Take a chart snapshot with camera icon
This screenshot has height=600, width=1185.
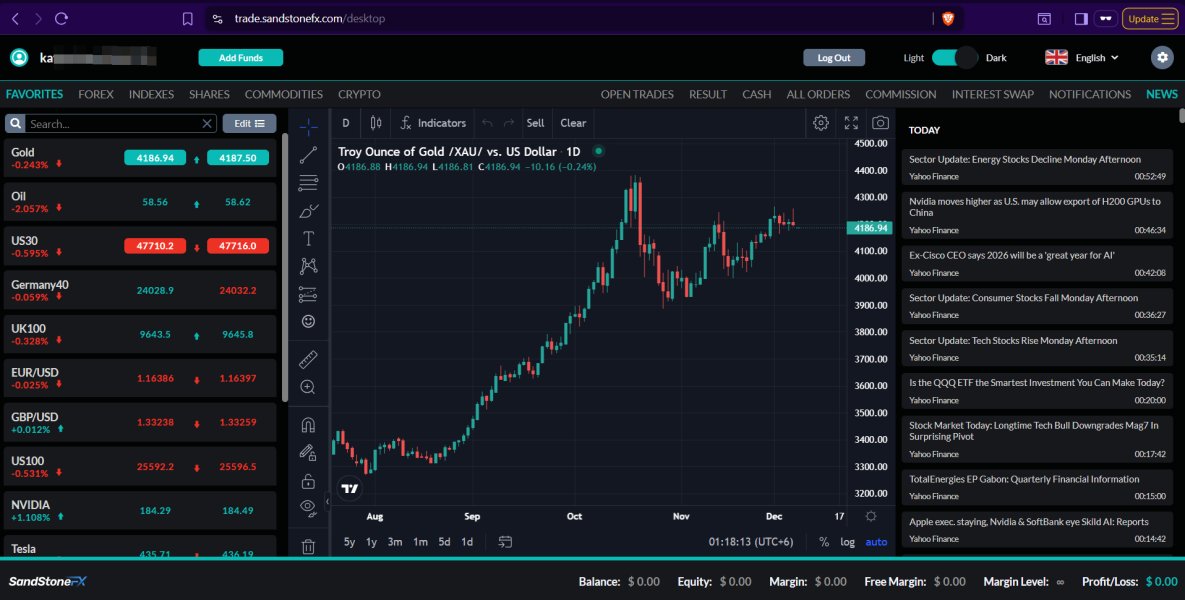point(880,123)
